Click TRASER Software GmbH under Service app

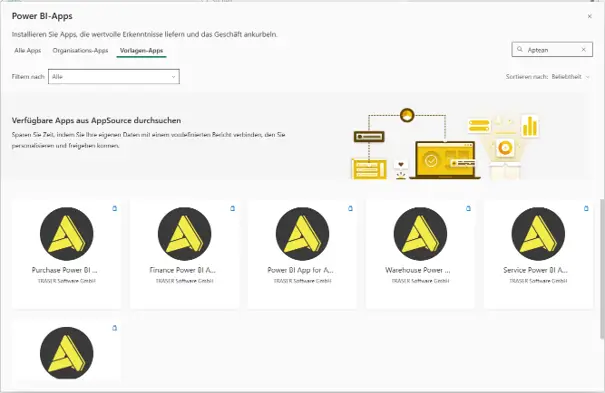point(538,281)
